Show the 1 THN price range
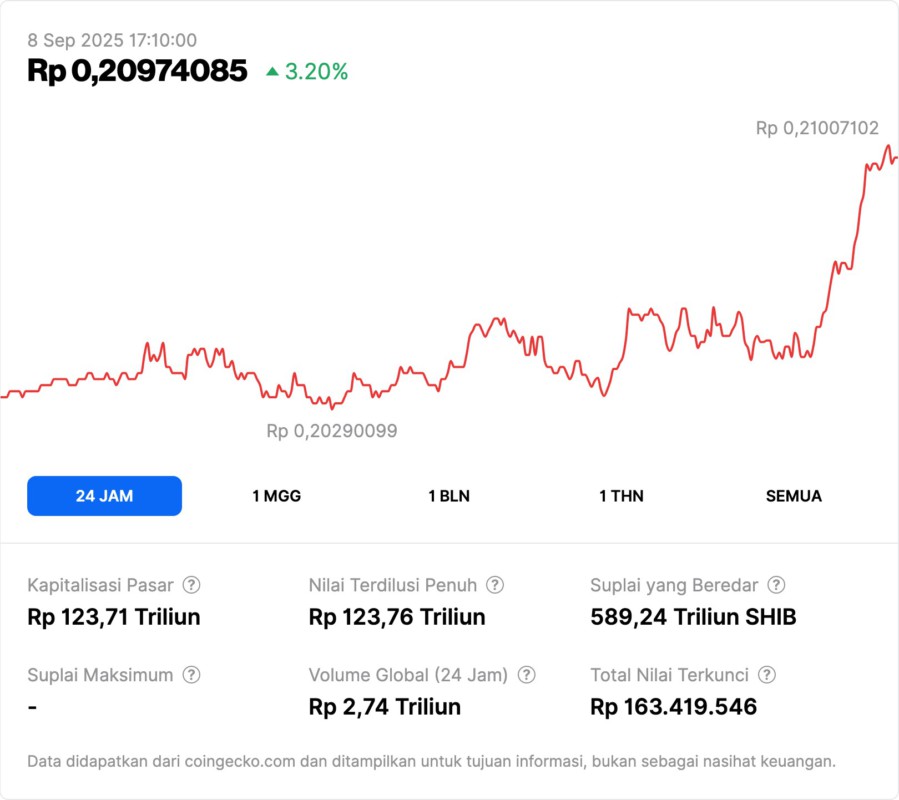The height and width of the screenshot is (800, 899). pos(621,496)
